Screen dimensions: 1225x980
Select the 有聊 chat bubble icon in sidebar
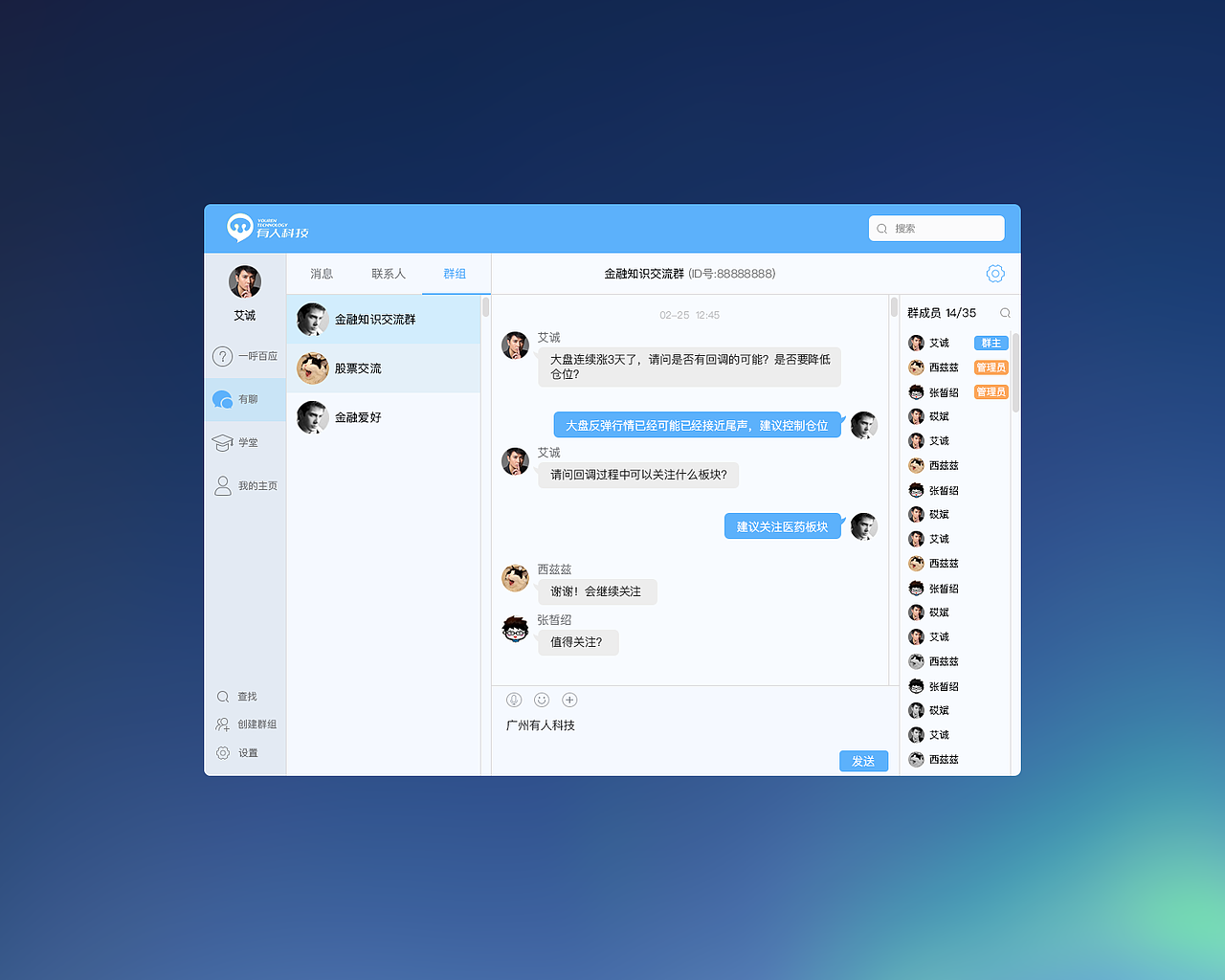(x=224, y=399)
